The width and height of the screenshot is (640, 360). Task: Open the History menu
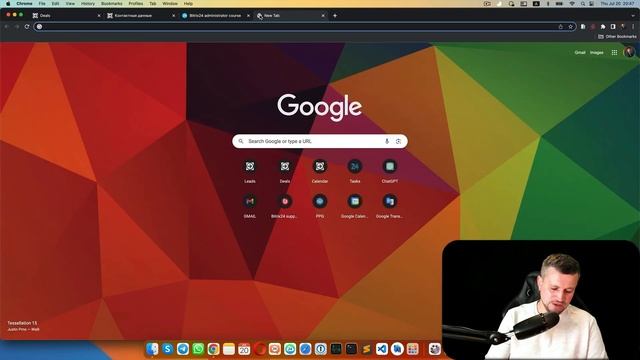88,3
